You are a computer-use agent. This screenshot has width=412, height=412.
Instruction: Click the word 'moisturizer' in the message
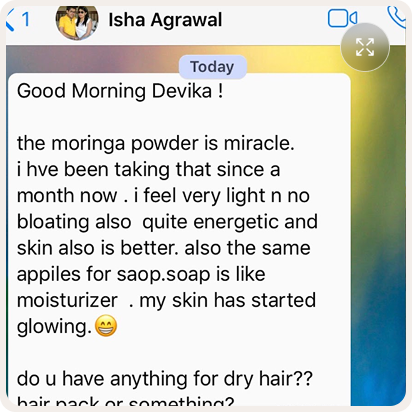(x=67, y=300)
